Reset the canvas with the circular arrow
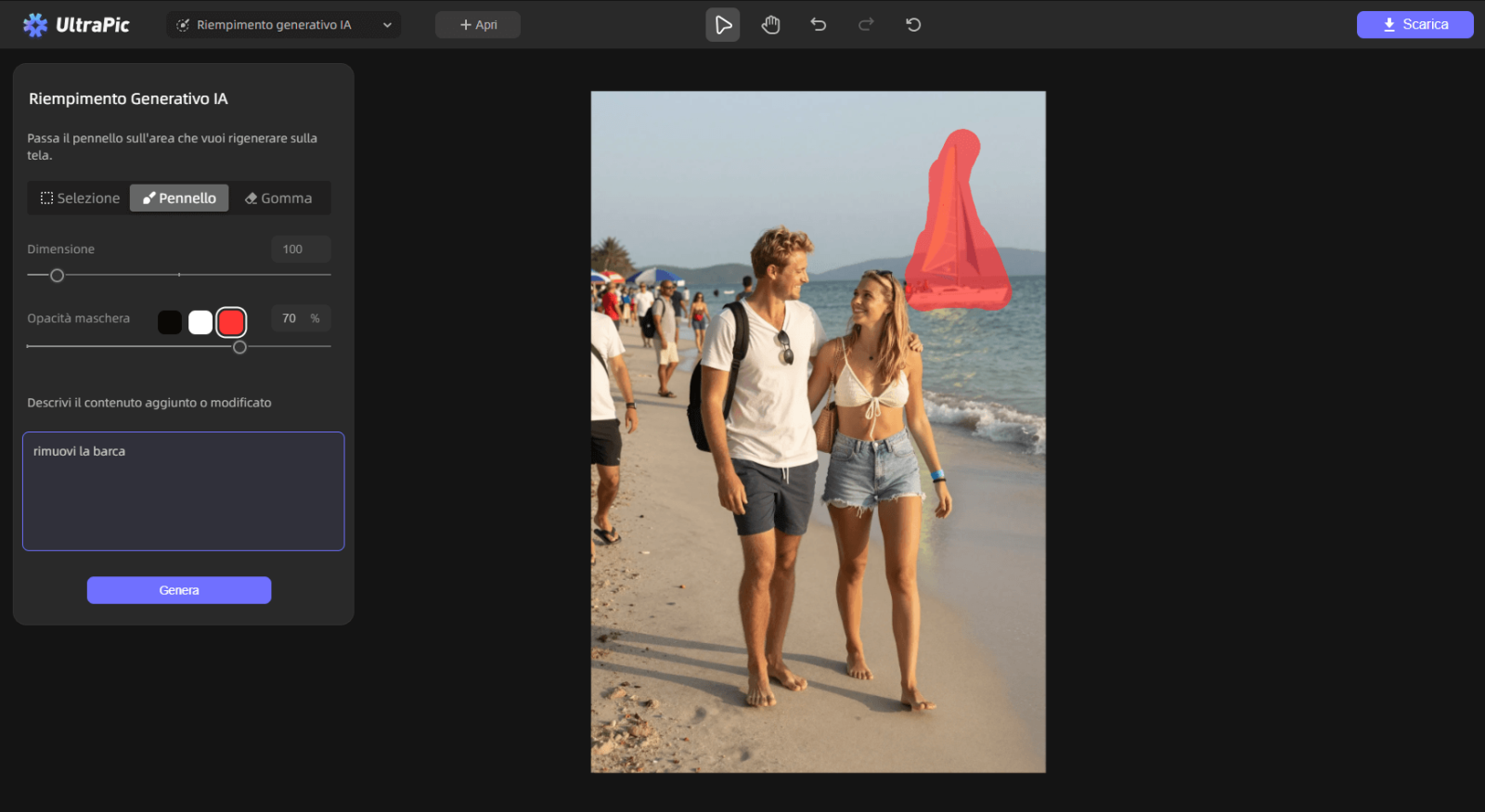Viewport: 1485px width, 812px height. point(913,25)
